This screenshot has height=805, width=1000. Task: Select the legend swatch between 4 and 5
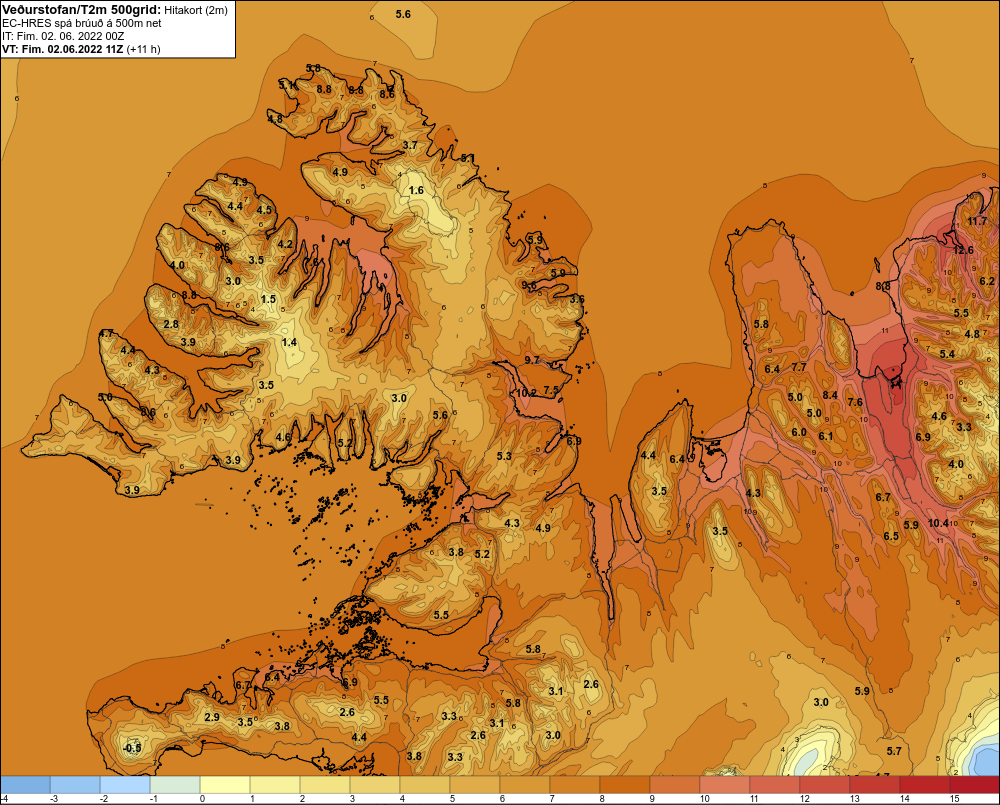coord(425,784)
